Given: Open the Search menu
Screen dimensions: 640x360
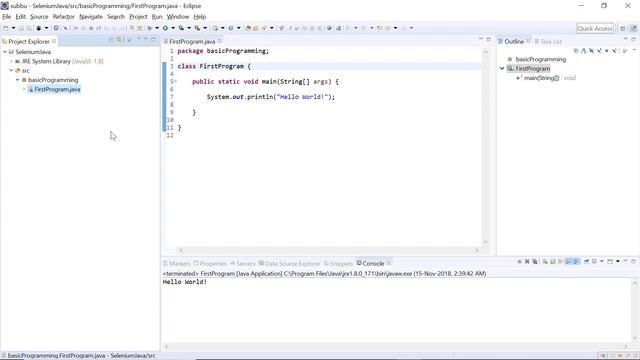Looking at the screenshot, I should pos(116,17).
